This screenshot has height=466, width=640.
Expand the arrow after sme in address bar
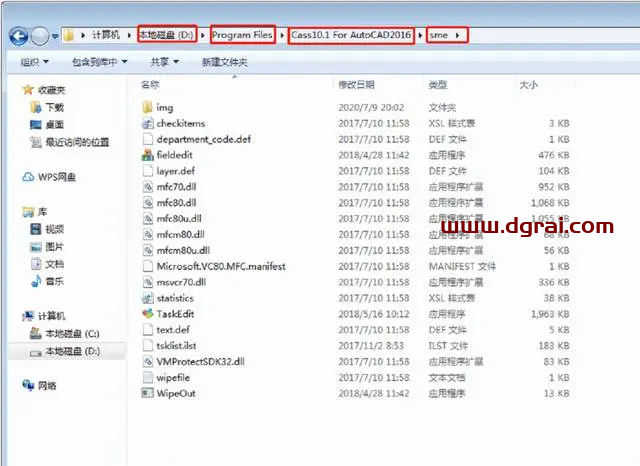pos(458,36)
